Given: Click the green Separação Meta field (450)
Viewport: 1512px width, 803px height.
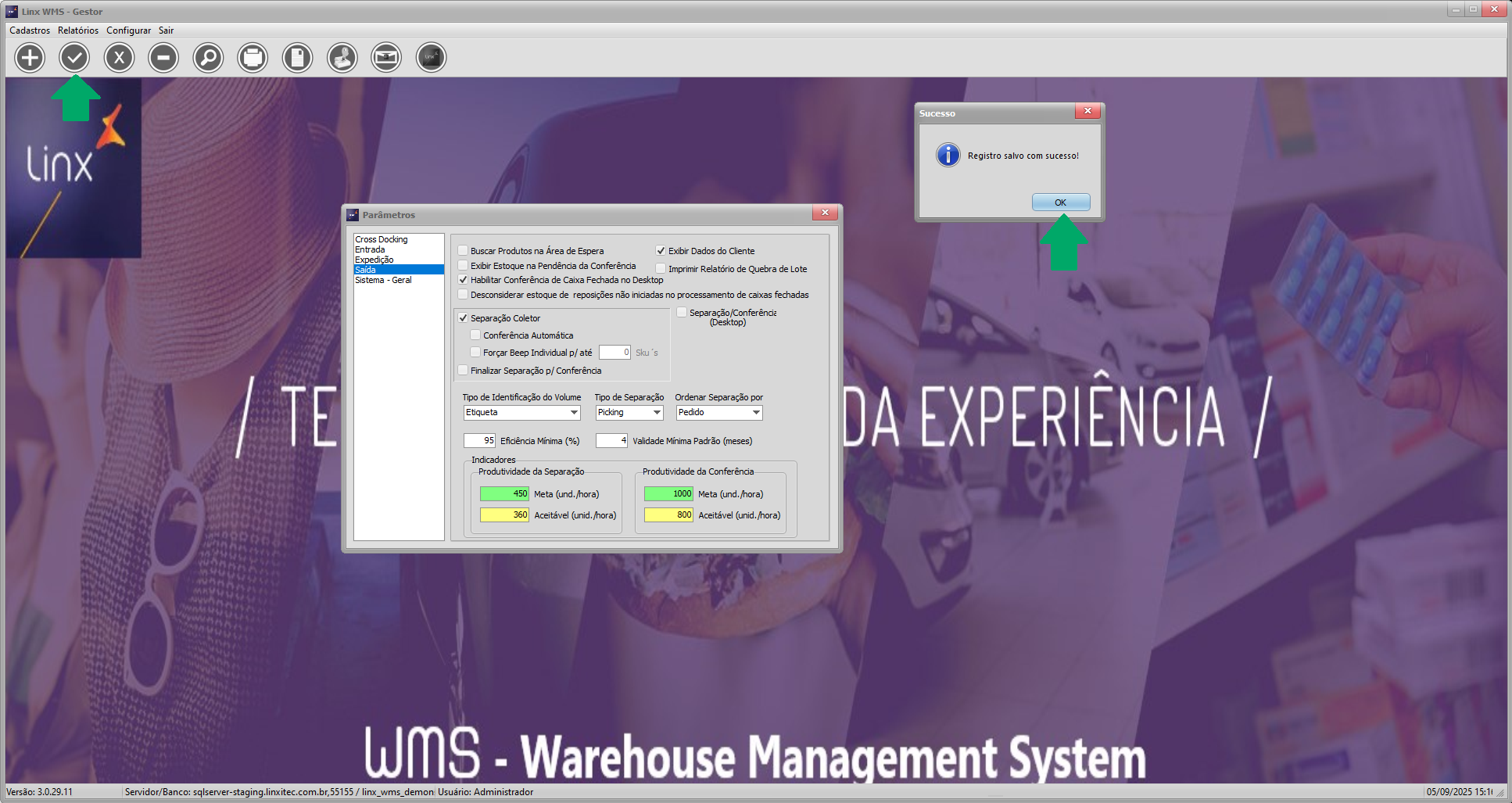Looking at the screenshot, I should click(504, 494).
